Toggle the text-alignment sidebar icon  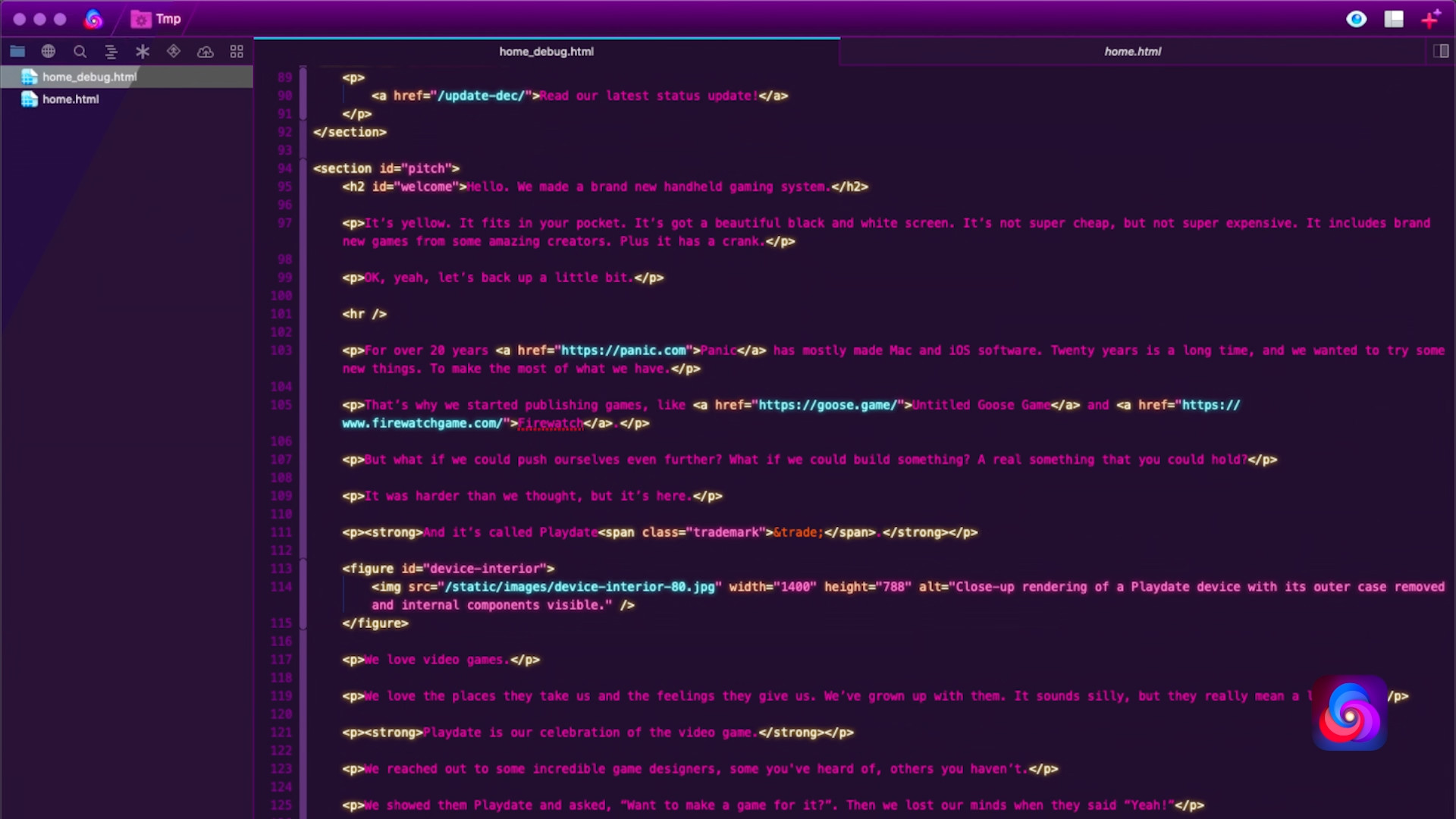pos(111,51)
